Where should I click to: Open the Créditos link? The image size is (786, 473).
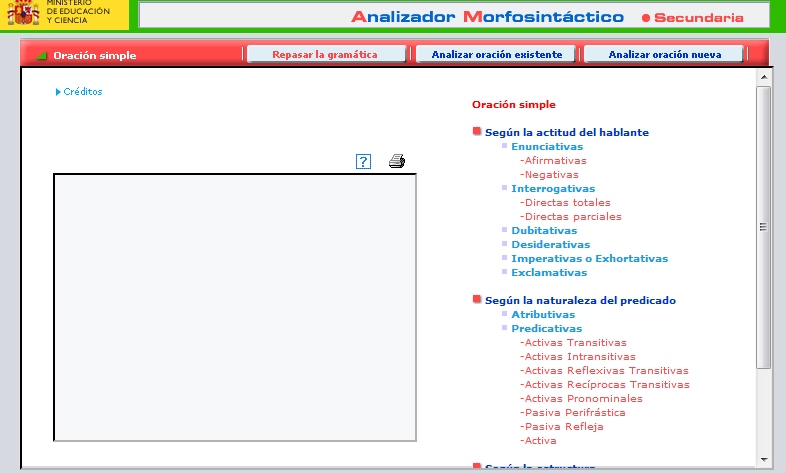[82, 92]
